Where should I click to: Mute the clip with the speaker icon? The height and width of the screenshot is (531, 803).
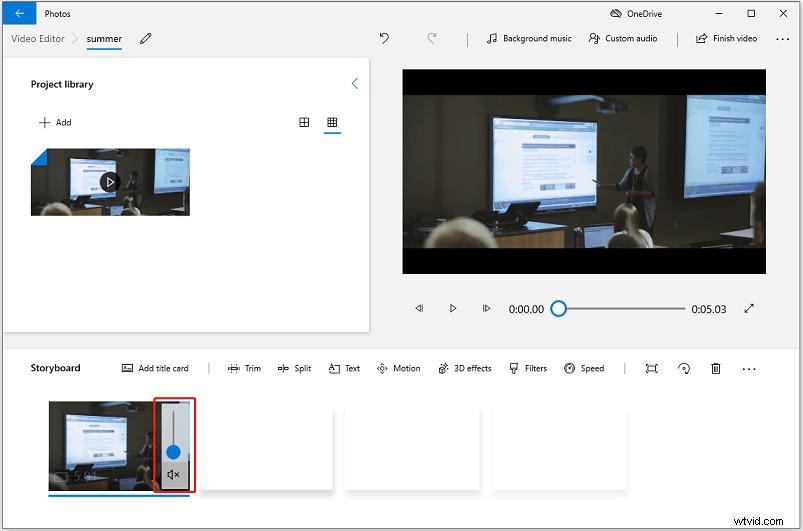click(174, 475)
